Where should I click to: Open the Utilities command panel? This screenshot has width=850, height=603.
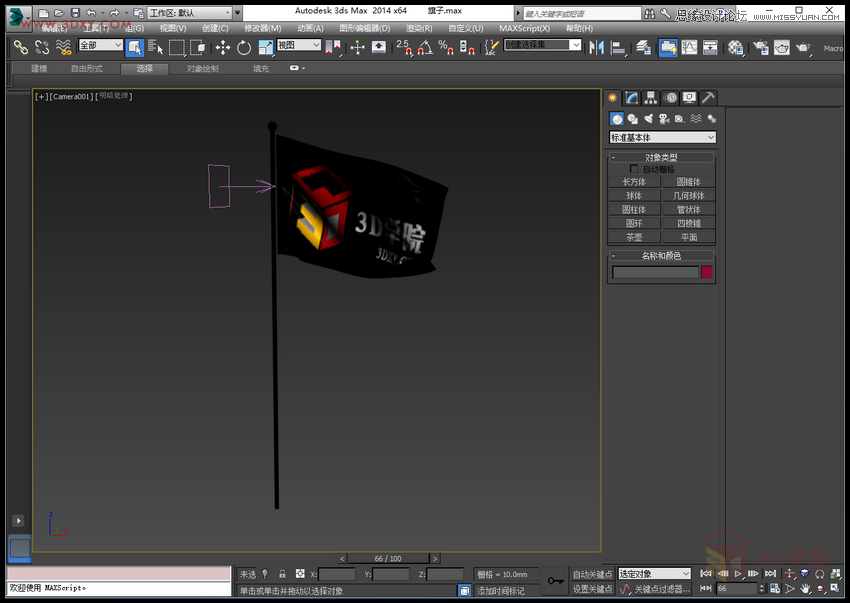[x=707, y=97]
